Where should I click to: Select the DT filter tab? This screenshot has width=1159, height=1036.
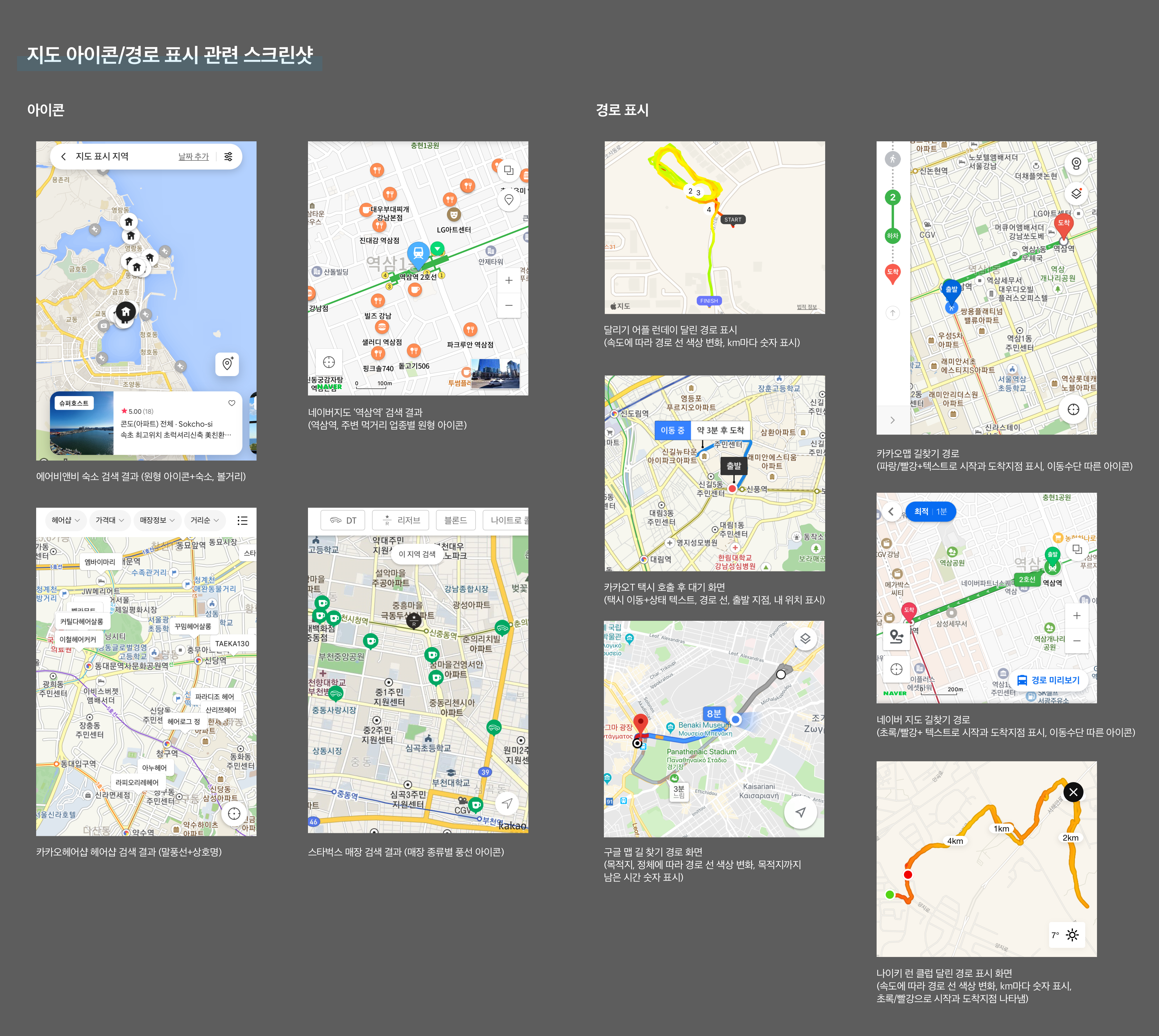tap(343, 520)
